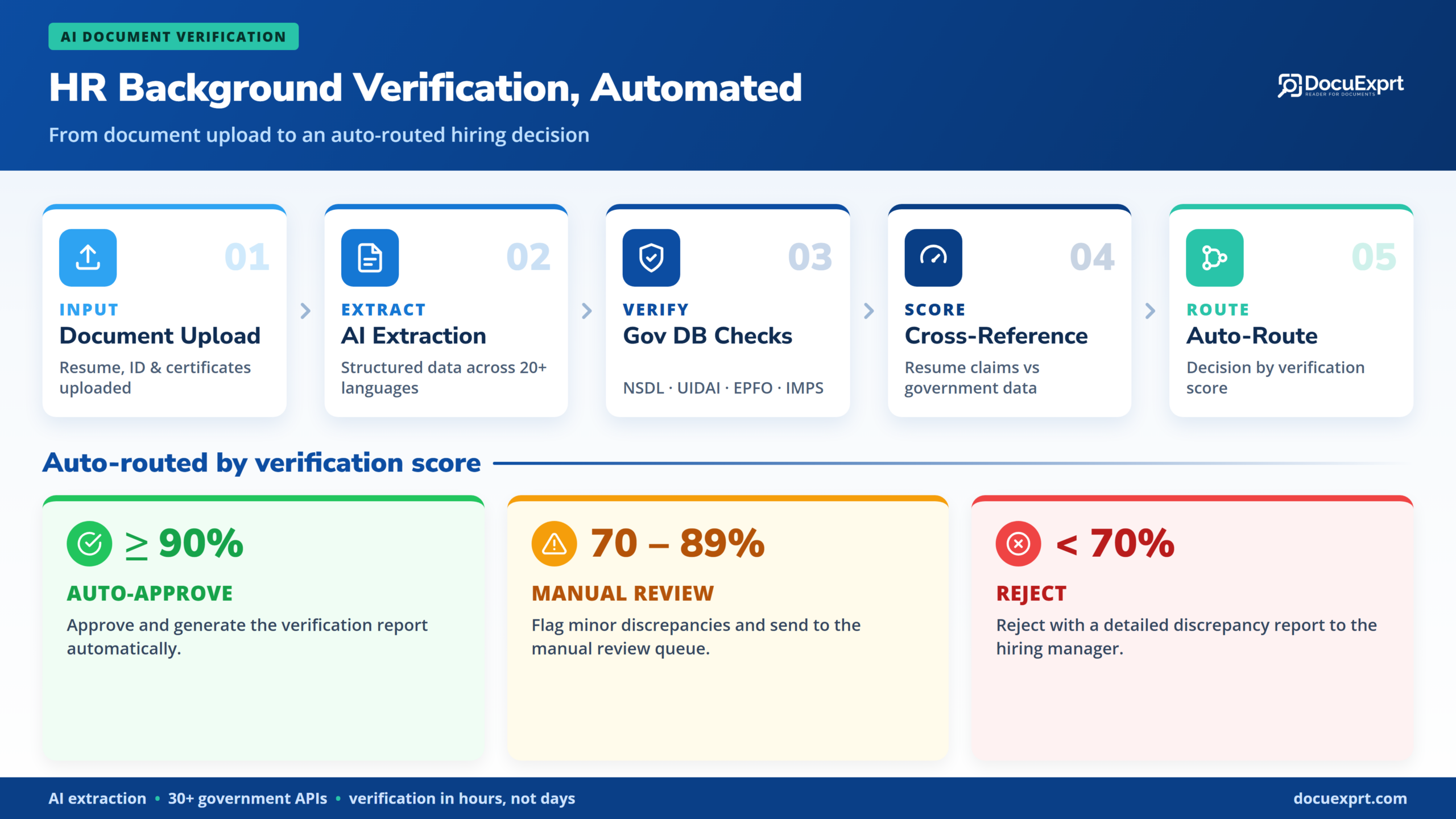1456x819 pixels.
Task: Click the MANUAL REVIEW heading
Action: [622, 594]
